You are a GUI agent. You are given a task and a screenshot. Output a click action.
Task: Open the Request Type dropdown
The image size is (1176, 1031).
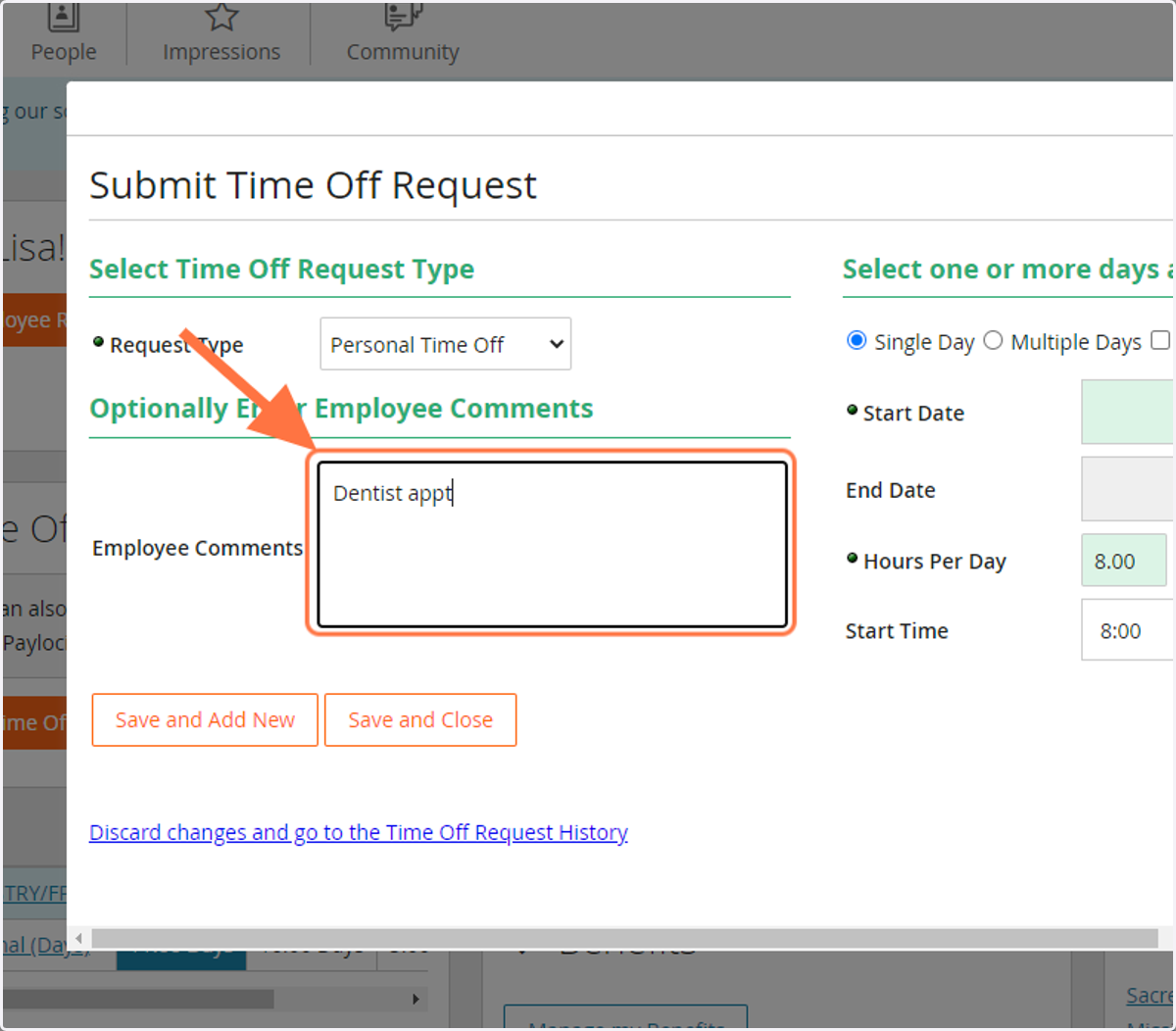[446, 344]
